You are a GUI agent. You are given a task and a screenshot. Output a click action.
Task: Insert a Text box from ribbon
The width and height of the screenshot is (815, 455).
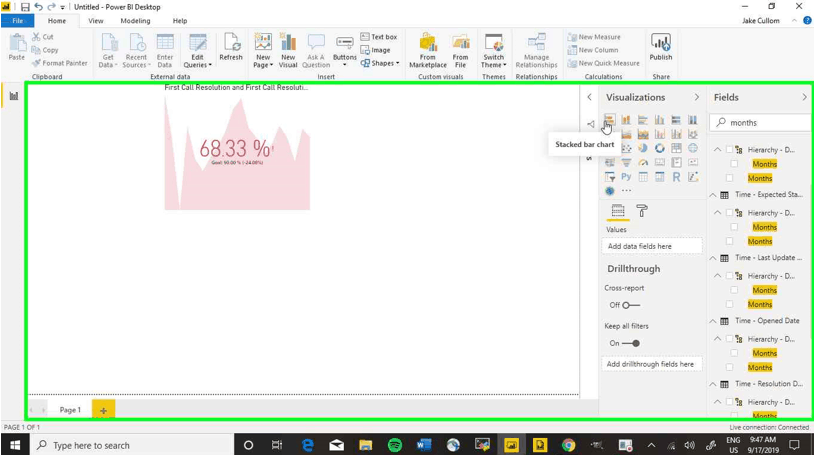pyautogui.click(x=379, y=37)
